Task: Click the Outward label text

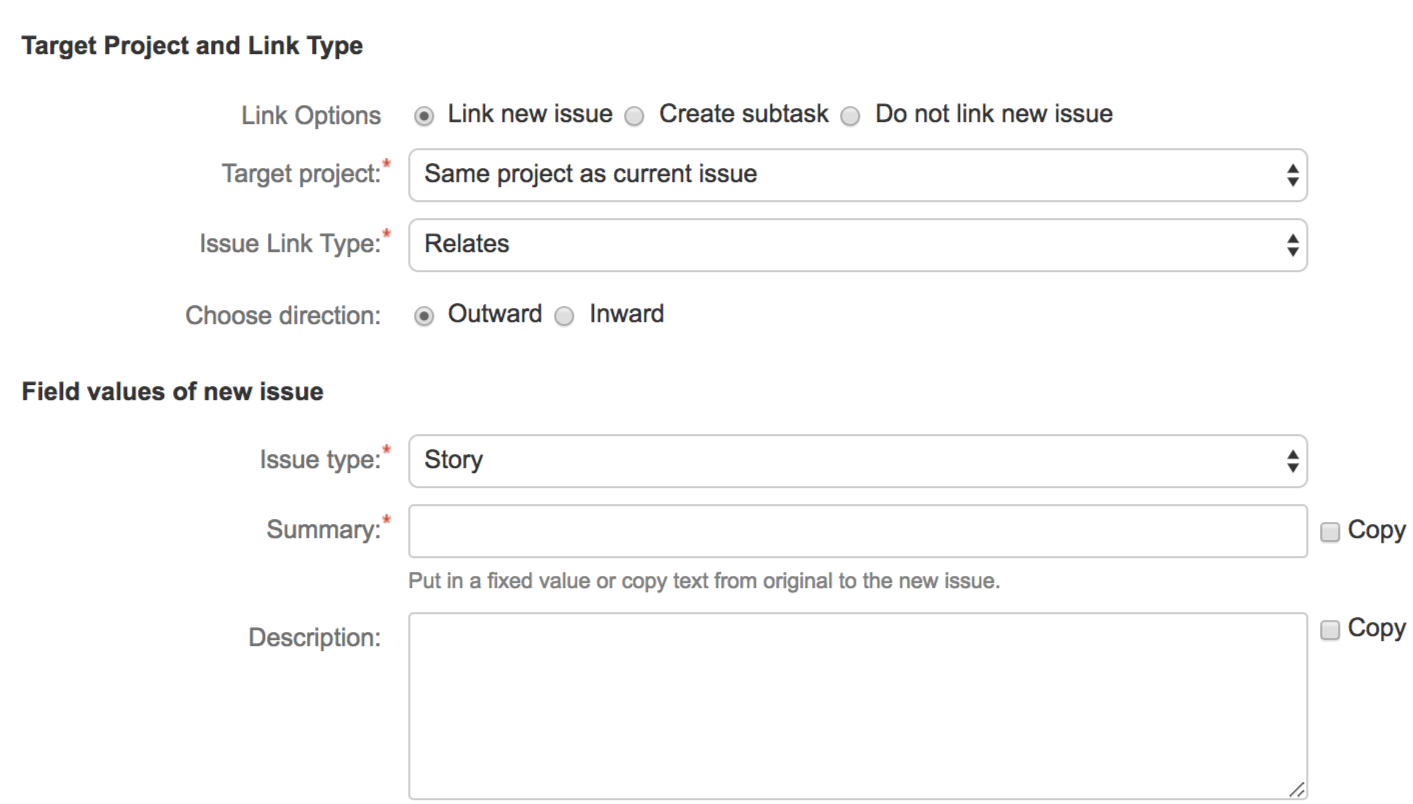Action: pyautogui.click(x=495, y=314)
